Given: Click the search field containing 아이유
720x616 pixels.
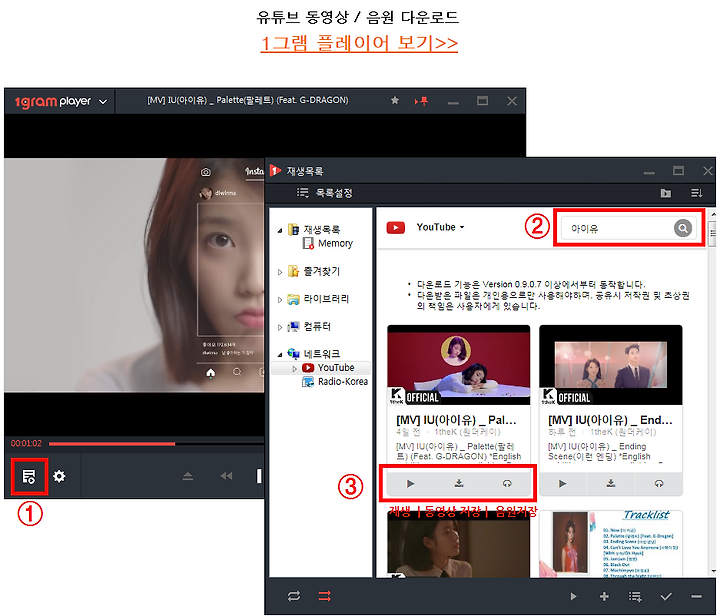Looking at the screenshot, I should (x=616, y=228).
